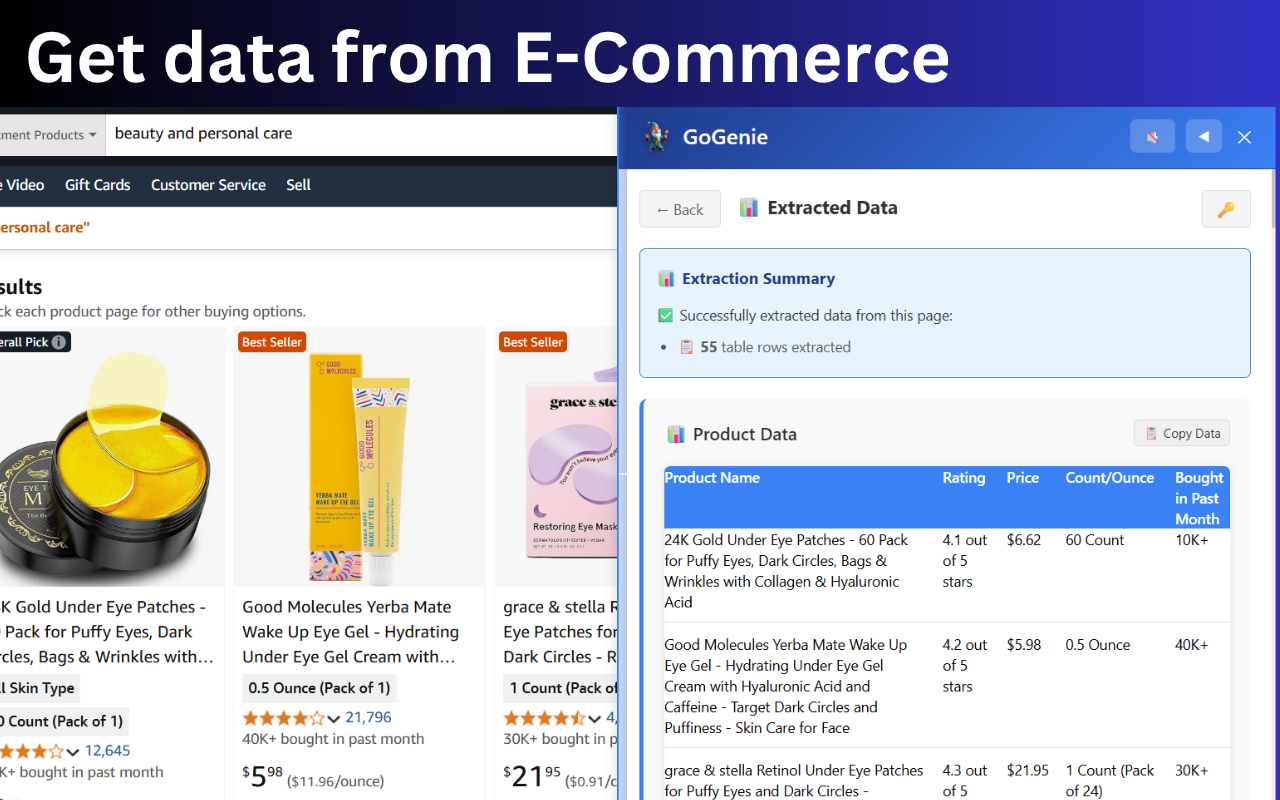The image size is (1280, 800).
Task: Click the Amazon search field
Action: pos(360,134)
